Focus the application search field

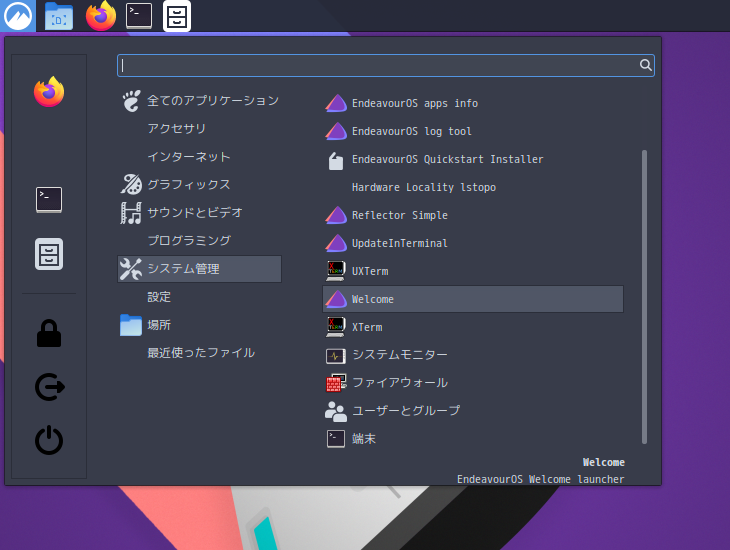(386, 65)
